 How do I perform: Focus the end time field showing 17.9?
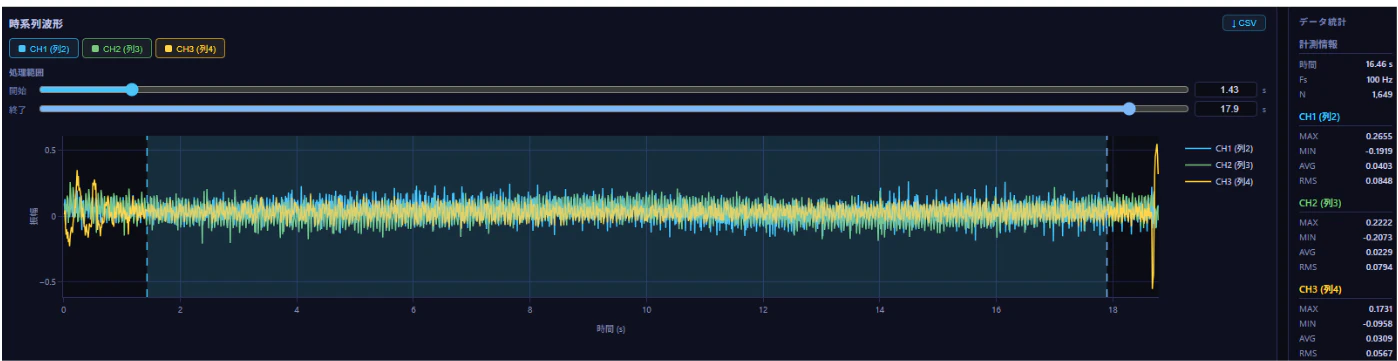[x=1226, y=109]
